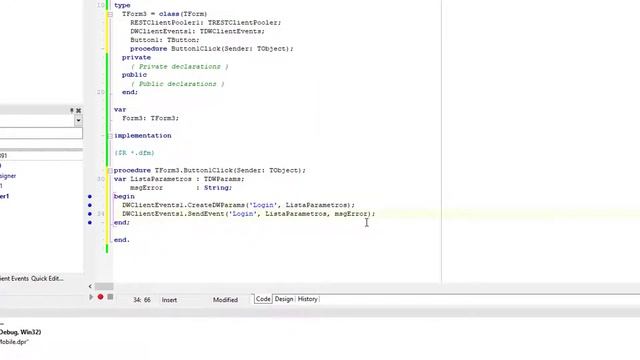
Task: Pin the left docked panel
Action: click(x=72, y=110)
